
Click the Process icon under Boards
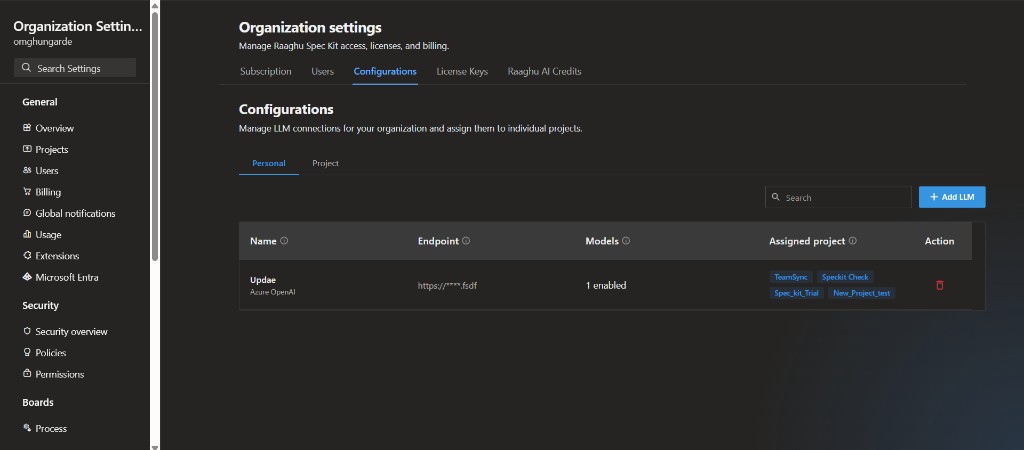point(27,428)
